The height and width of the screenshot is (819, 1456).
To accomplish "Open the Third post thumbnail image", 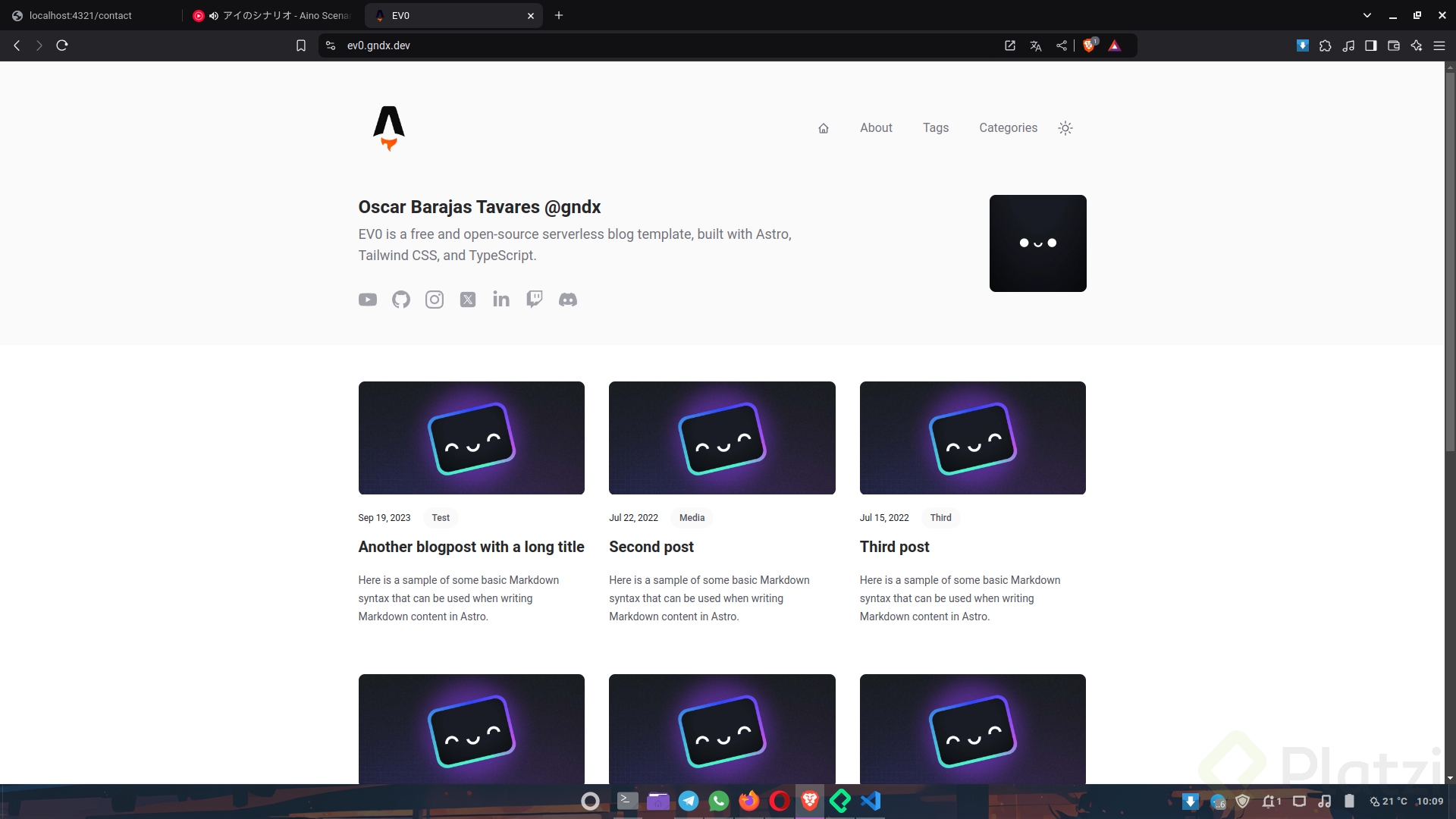I will pyautogui.click(x=972, y=438).
